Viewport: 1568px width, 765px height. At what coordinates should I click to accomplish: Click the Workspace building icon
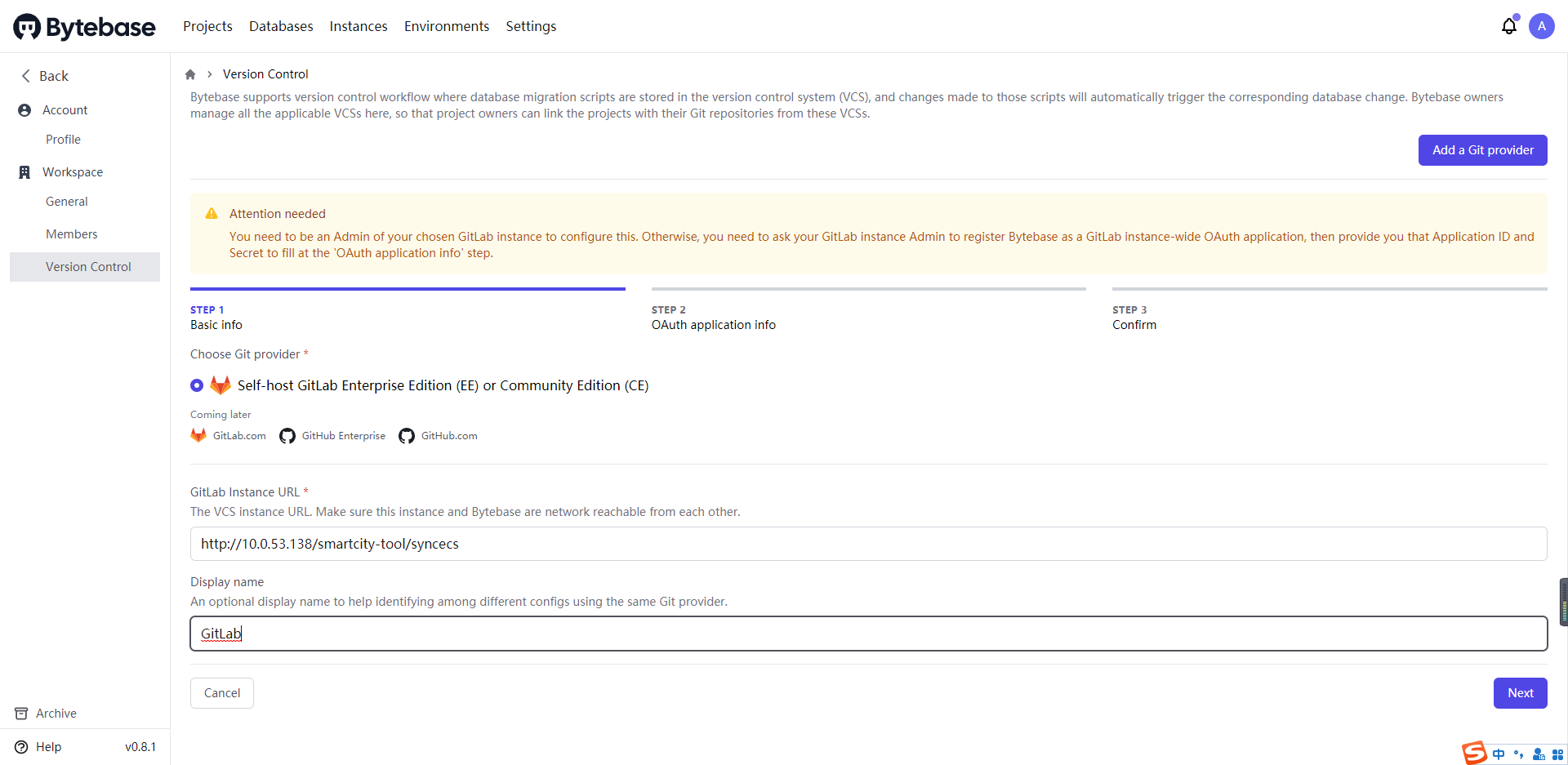24,172
